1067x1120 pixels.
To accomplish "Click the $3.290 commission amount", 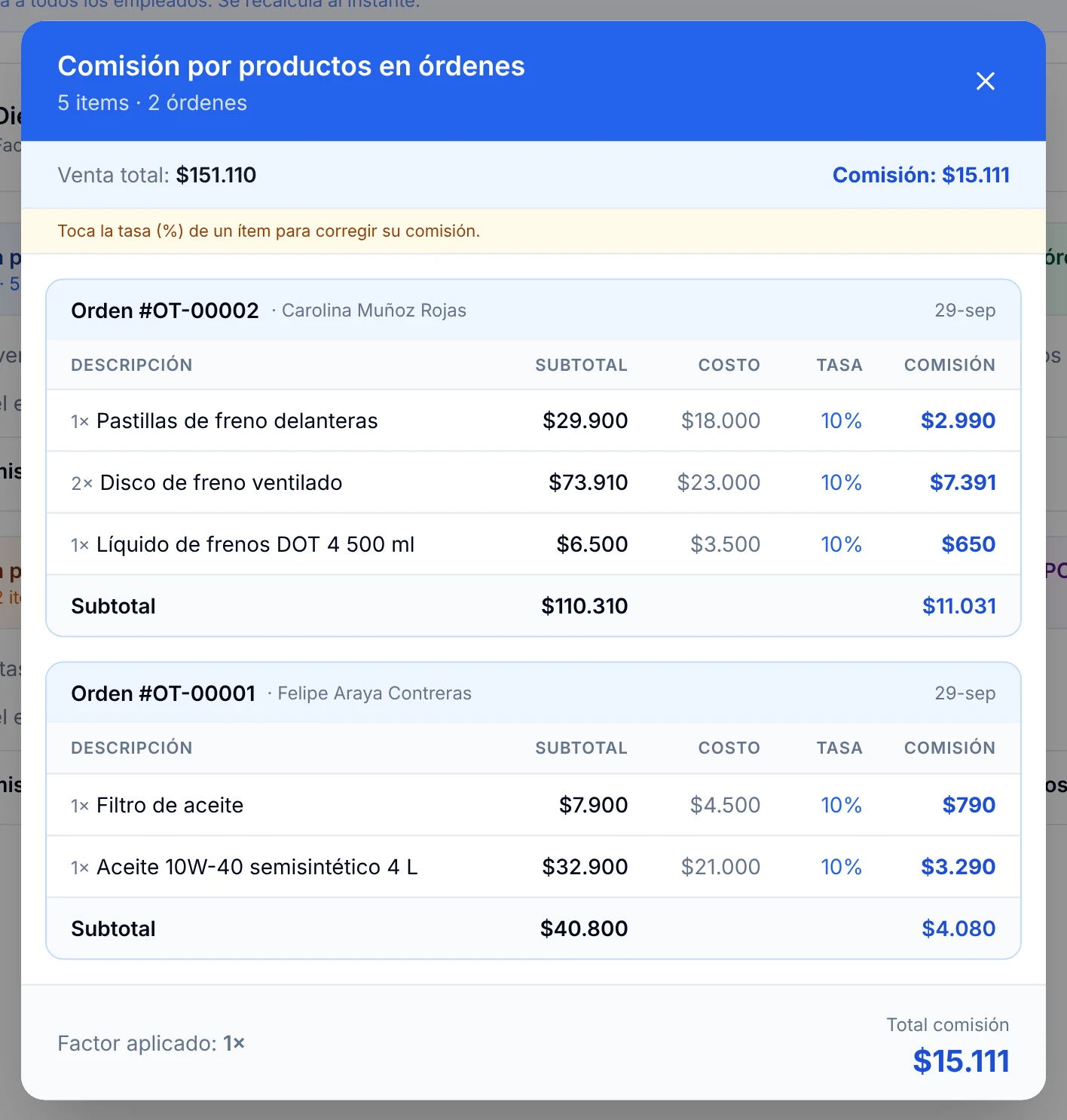I will pyautogui.click(x=958, y=867).
